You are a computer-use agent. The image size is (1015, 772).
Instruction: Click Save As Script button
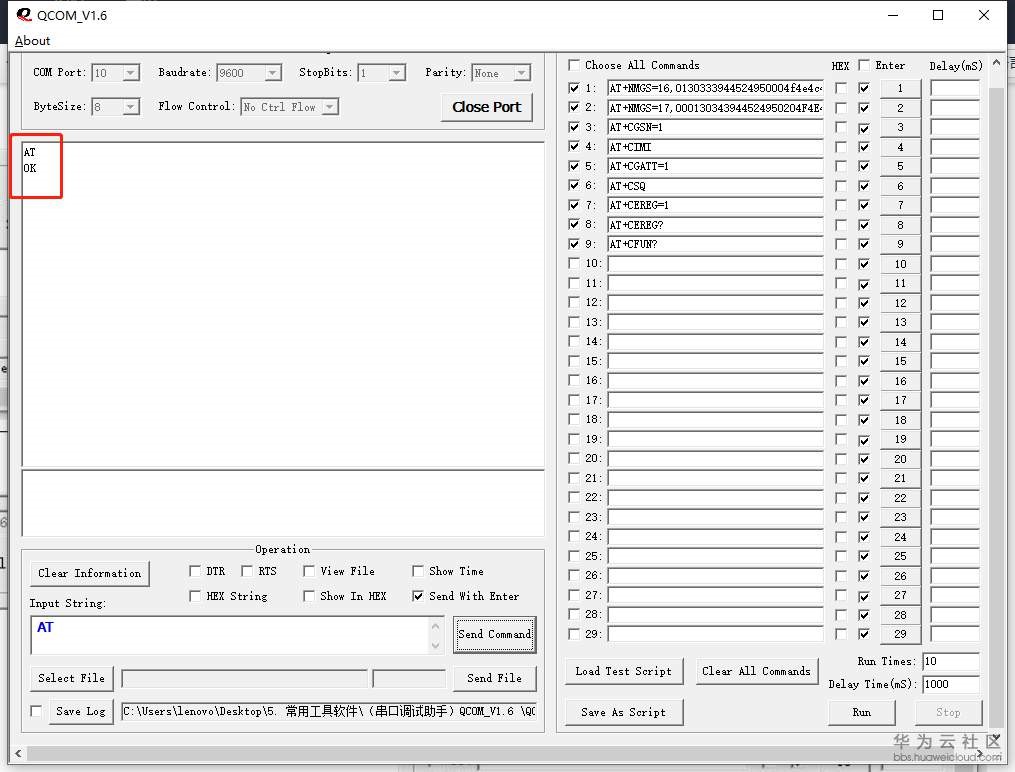pos(623,712)
